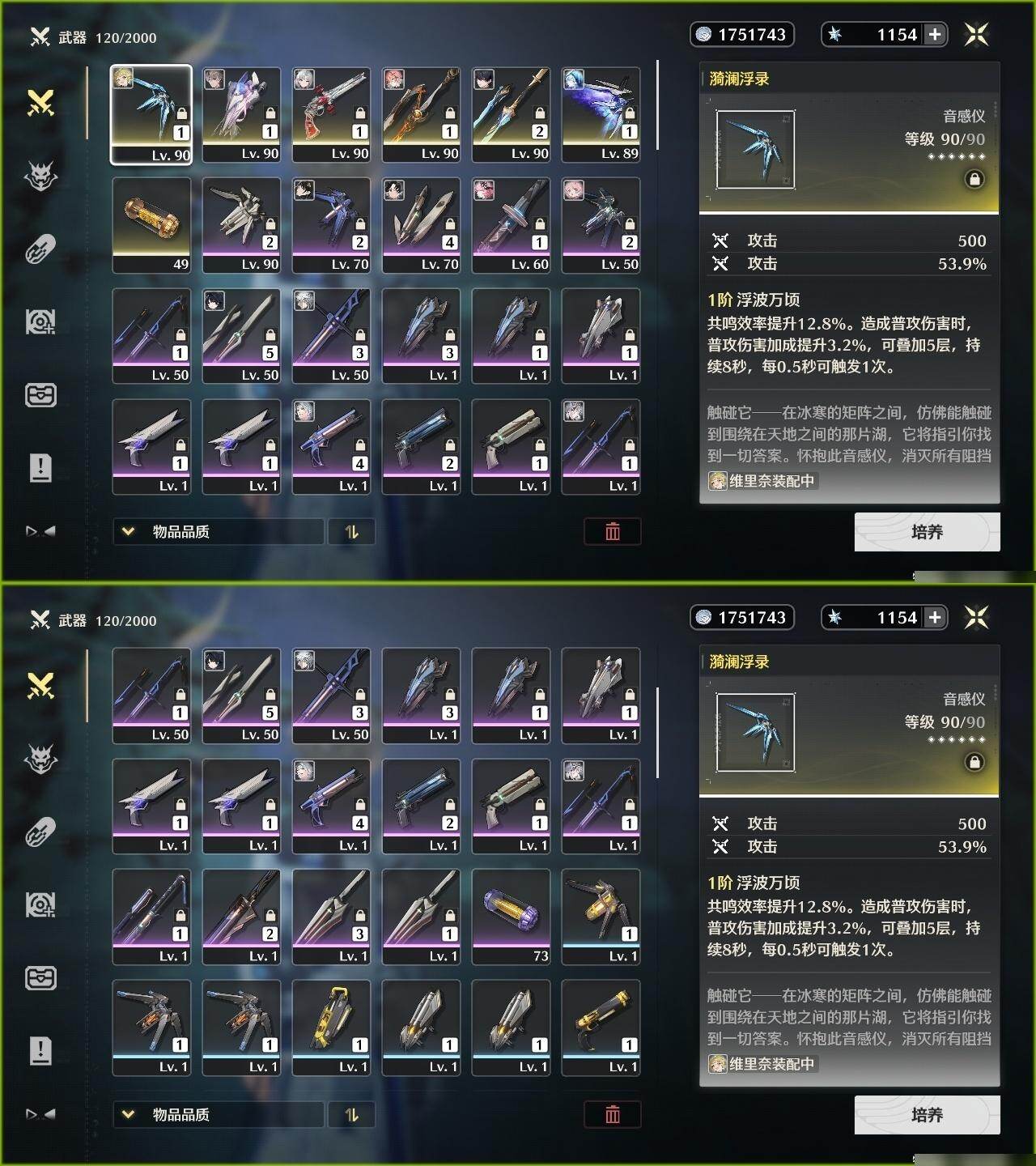Open the resource link category tab in top sidebar
The height and width of the screenshot is (1166, 1036).
click(40, 249)
